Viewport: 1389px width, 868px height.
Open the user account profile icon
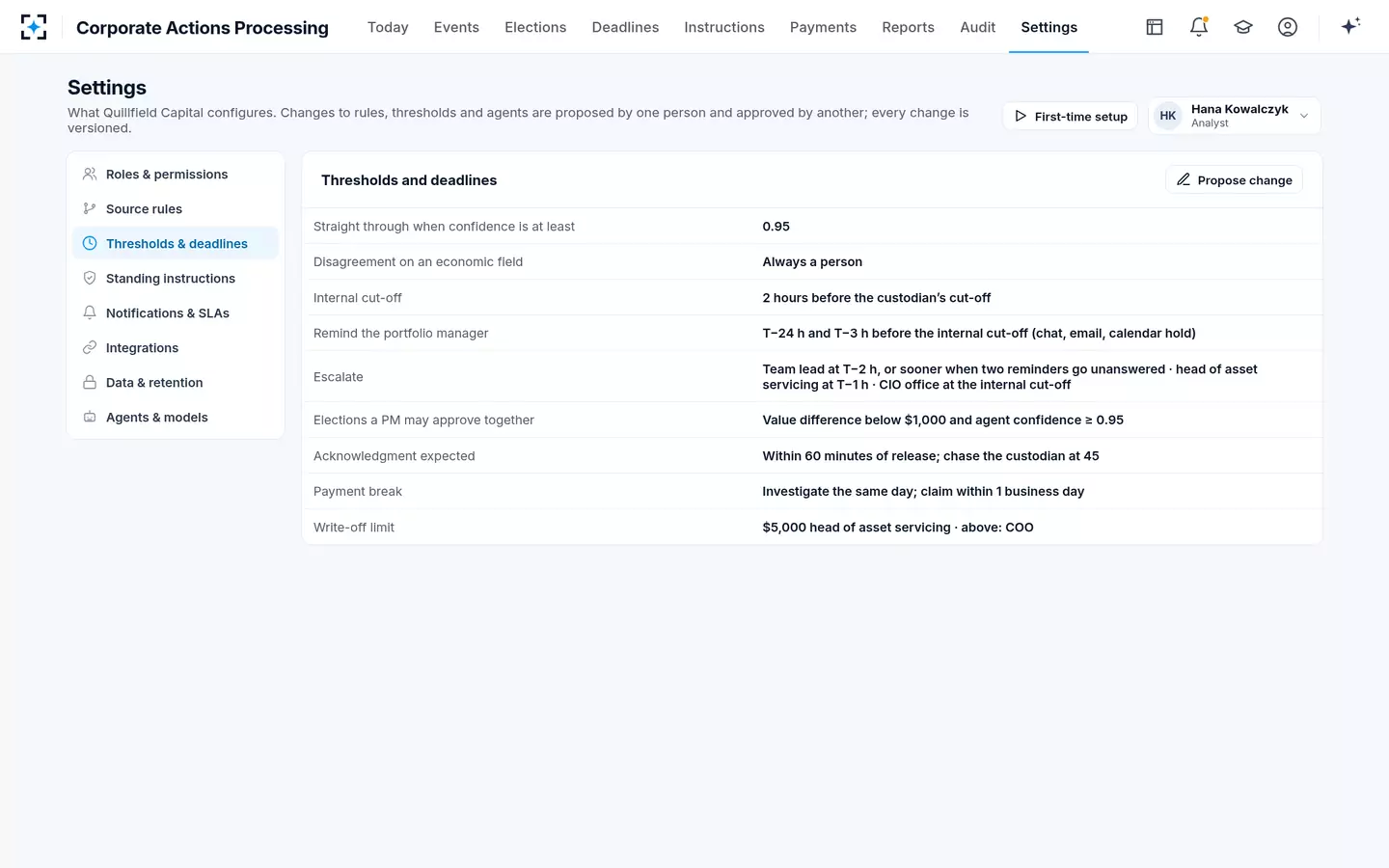[x=1288, y=27]
